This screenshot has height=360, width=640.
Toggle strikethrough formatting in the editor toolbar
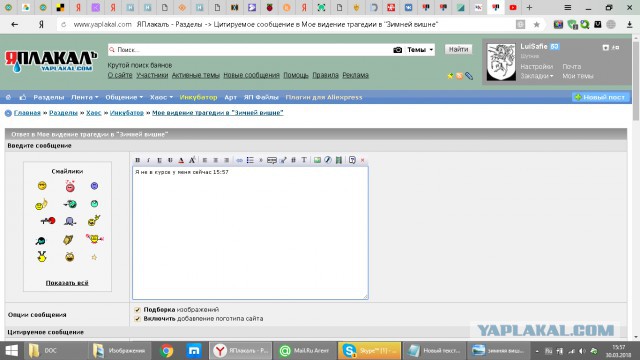click(170, 160)
